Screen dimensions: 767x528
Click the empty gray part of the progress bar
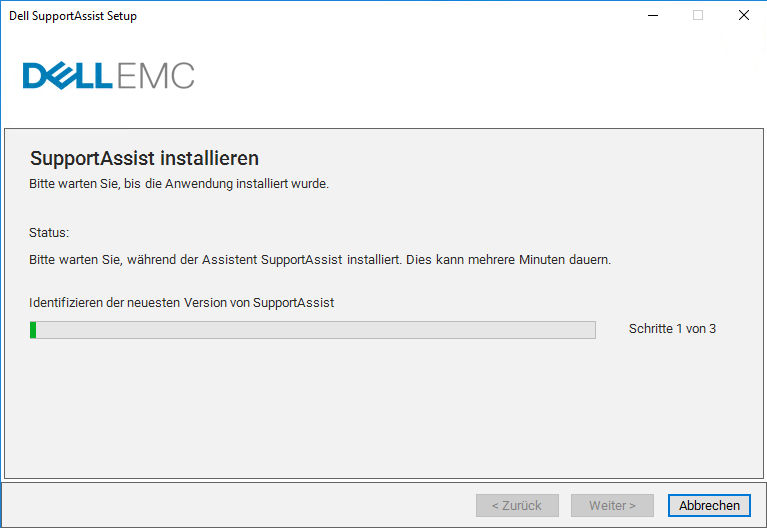click(316, 330)
